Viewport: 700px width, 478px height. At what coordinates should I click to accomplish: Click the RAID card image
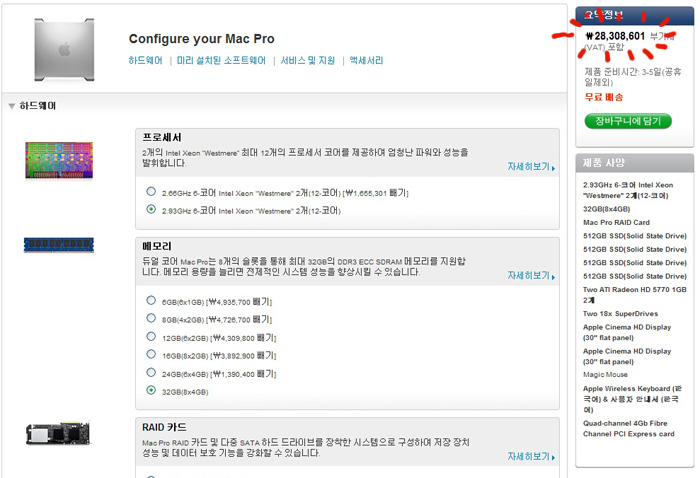coord(58,433)
